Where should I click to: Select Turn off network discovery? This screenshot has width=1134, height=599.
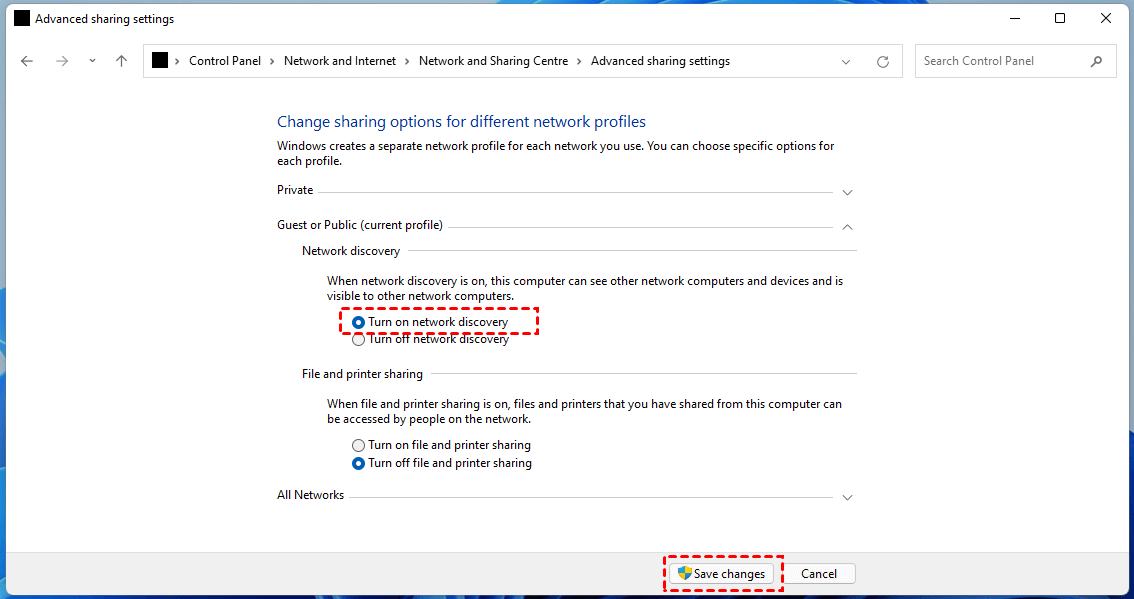(359, 340)
